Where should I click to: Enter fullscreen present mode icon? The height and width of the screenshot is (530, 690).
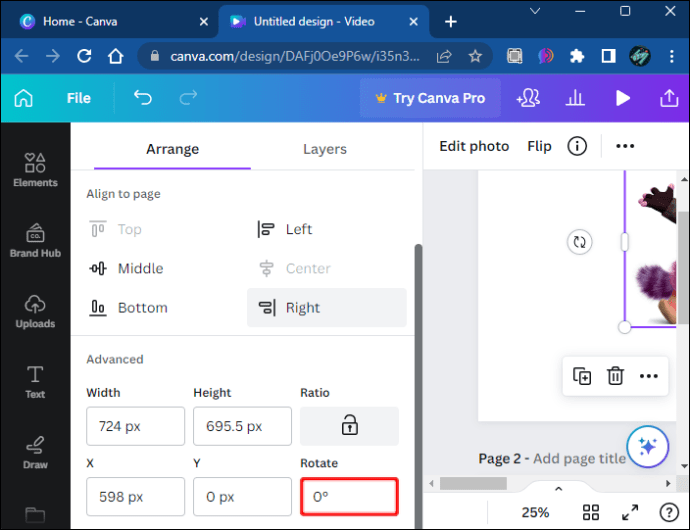pyautogui.click(x=630, y=512)
